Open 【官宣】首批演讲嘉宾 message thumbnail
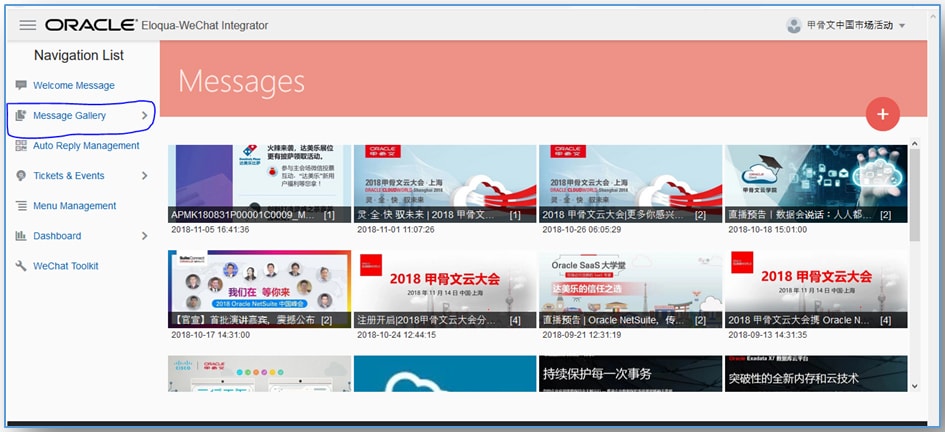The width and height of the screenshot is (945, 432). [259, 289]
